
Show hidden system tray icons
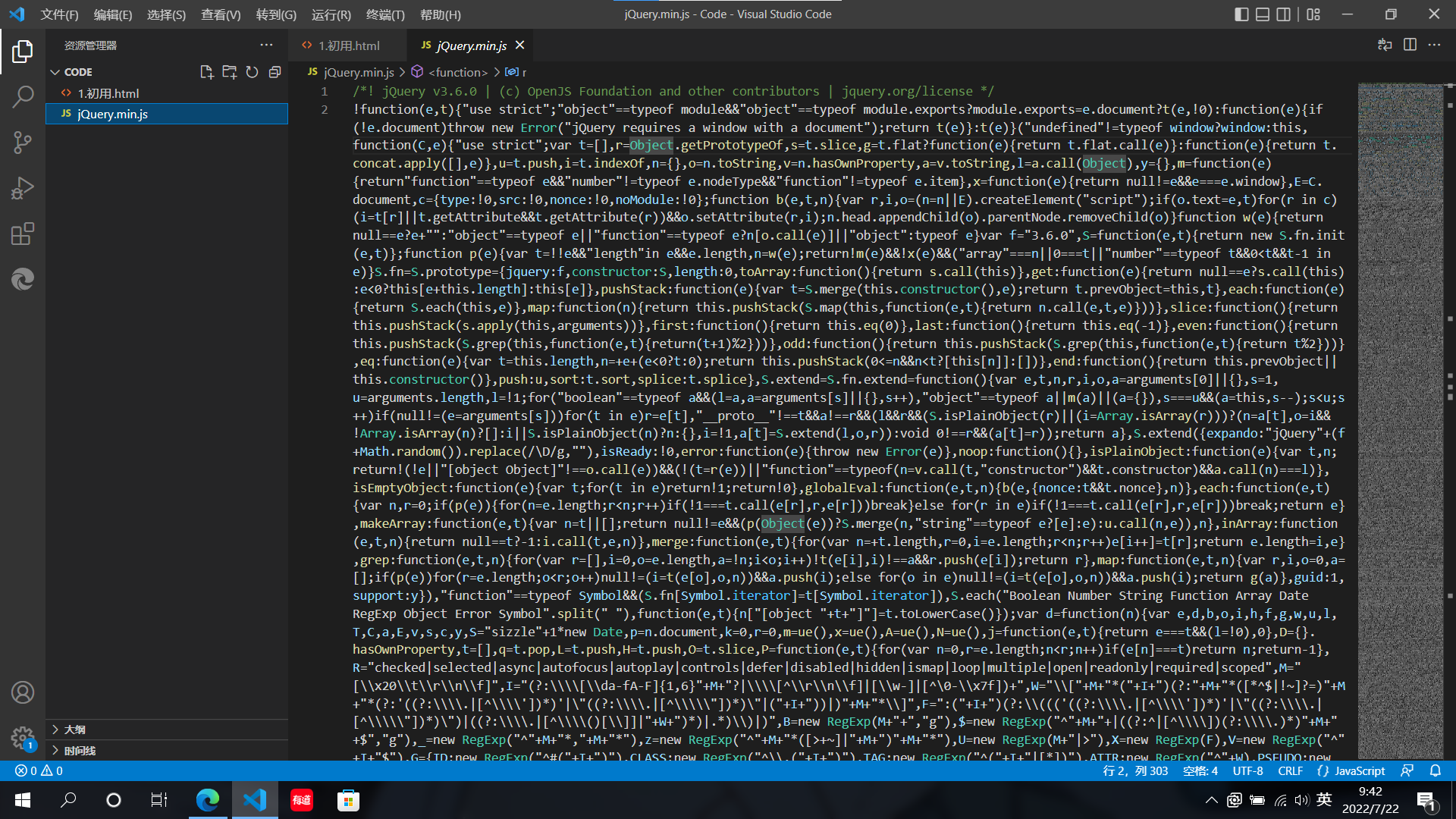tap(1211, 800)
